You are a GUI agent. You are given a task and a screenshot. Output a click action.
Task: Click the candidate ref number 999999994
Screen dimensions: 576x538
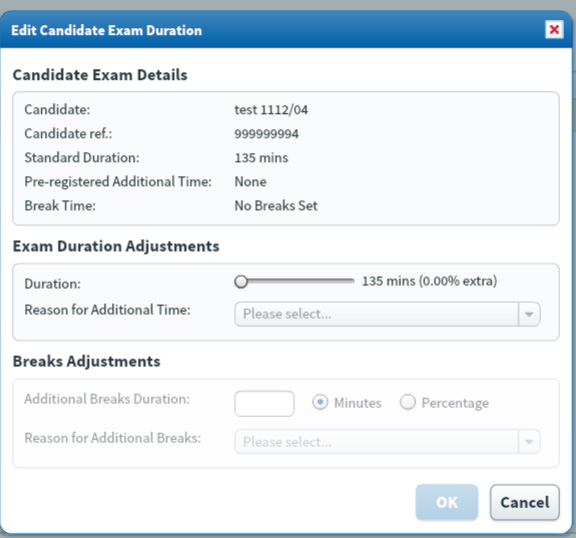pos(266,134)
